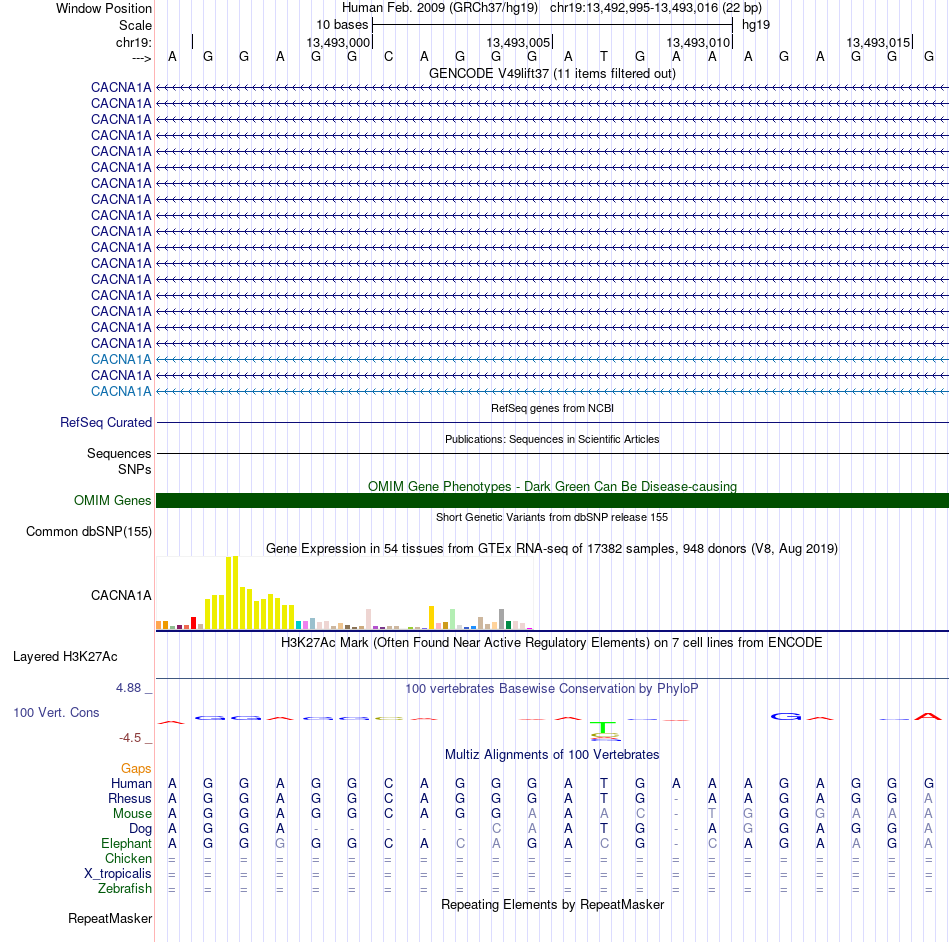Screen dimensions: 950x942
Task: Open the OMIM Gene Phenotypes track title
Action: [552, 486]
